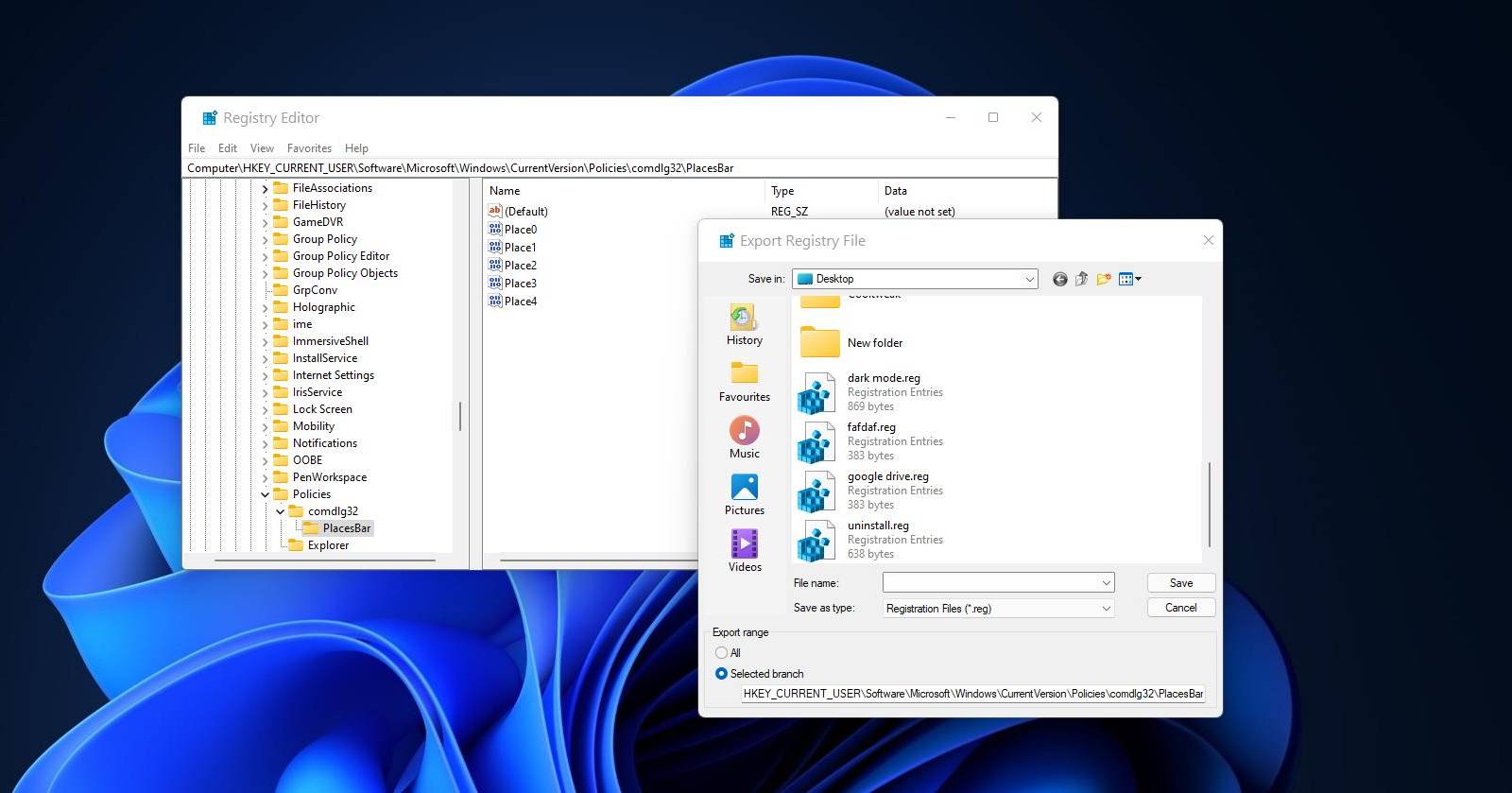Open History in the places bar
1512x793 pixels.
click(744, 324)
